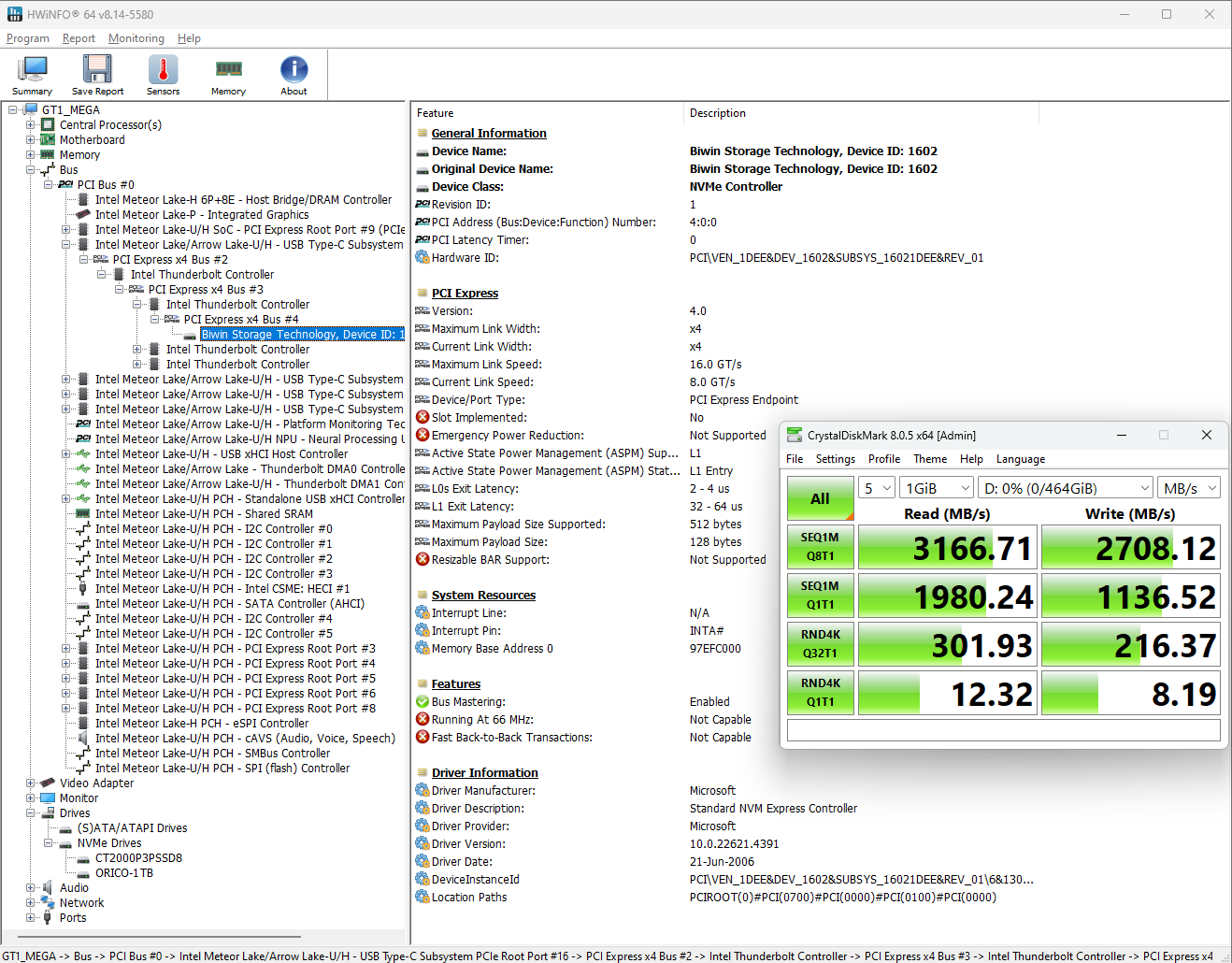Select the Video Adapter tree node
Viewport: 1232px width, 963px height.
96,783
